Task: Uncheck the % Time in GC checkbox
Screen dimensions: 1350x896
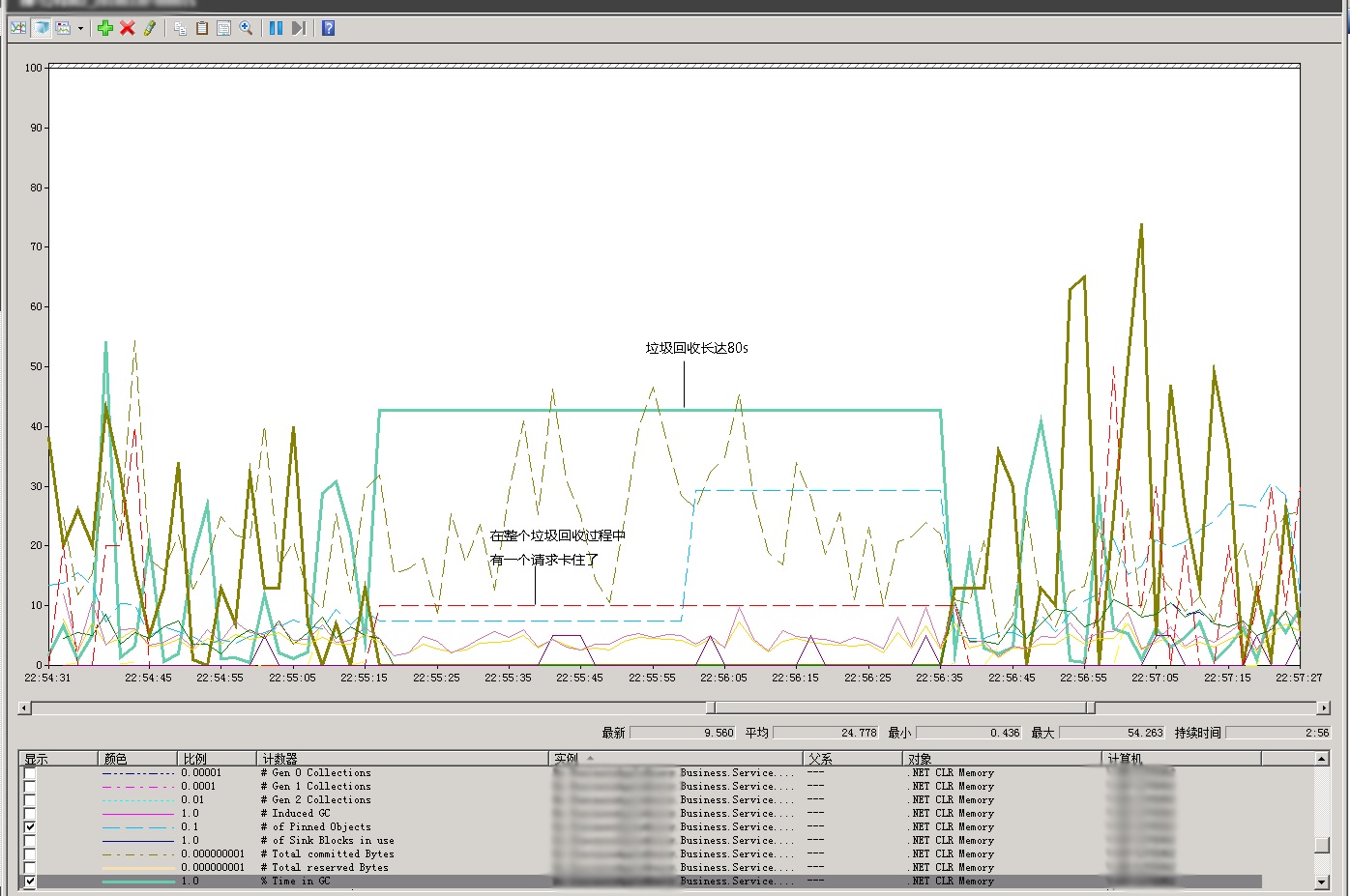Action: point(30,882)
